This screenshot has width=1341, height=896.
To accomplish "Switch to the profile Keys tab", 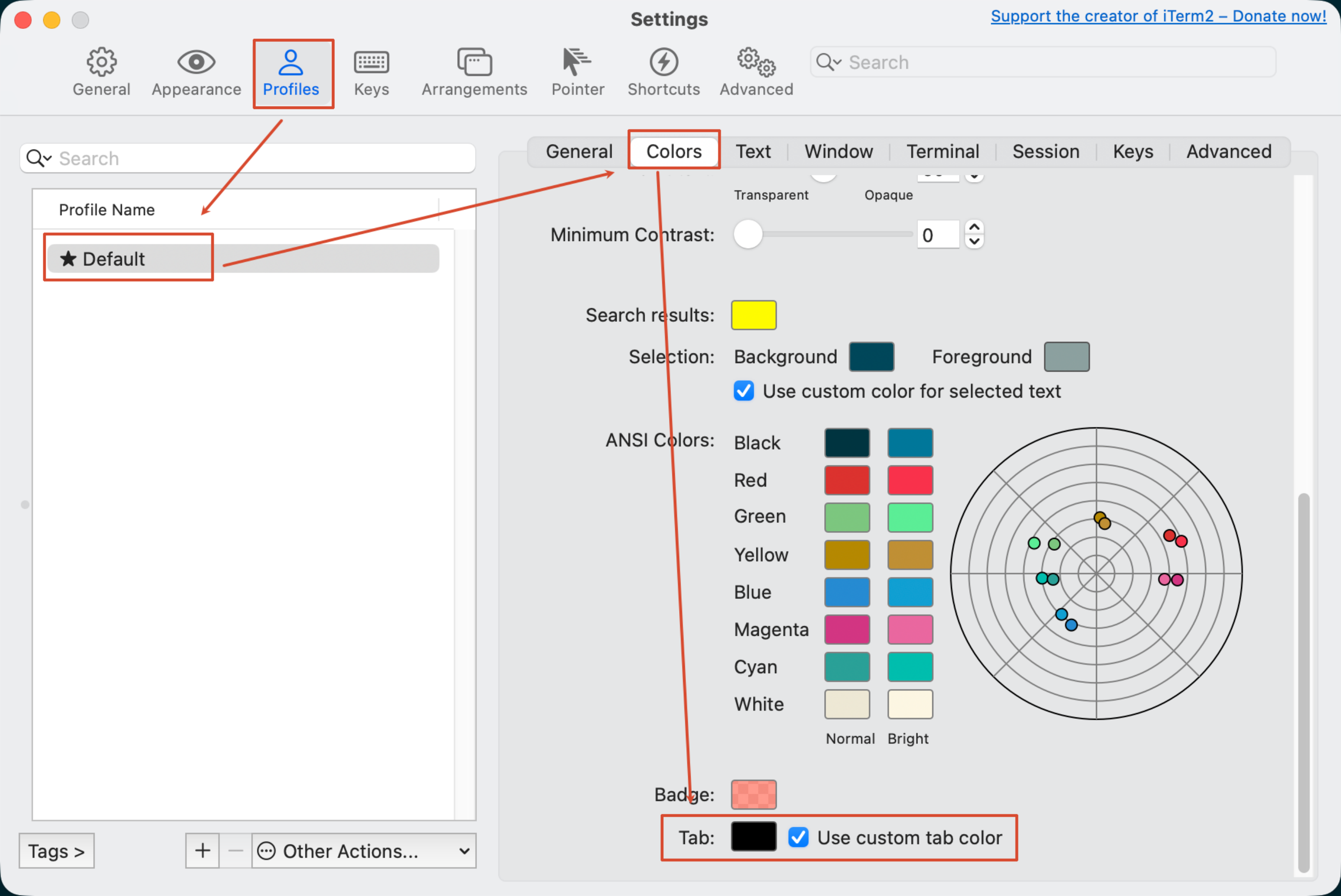I will (x=1133, y=151).
